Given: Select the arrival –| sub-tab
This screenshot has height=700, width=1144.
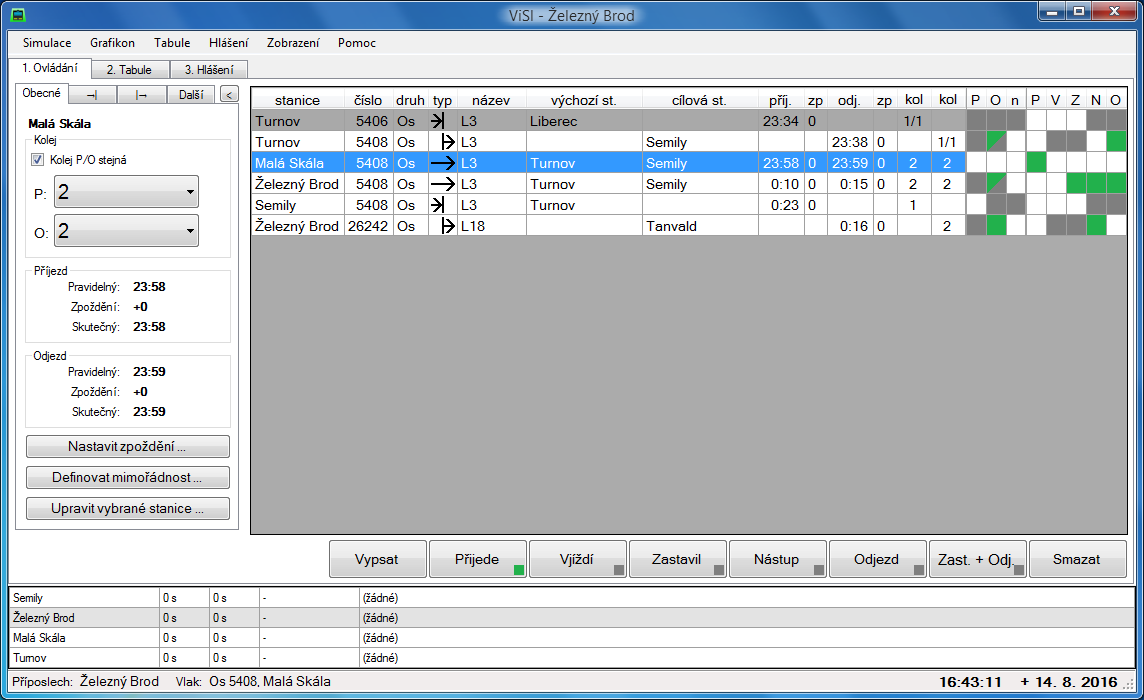Looking at the screenshot, I should (x=92, y=95).
